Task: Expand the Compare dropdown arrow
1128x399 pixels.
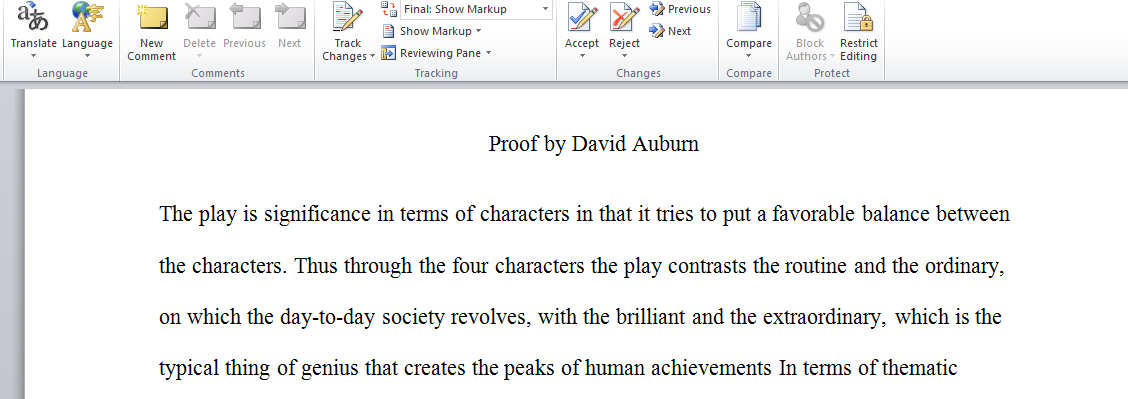Action: 748,57
